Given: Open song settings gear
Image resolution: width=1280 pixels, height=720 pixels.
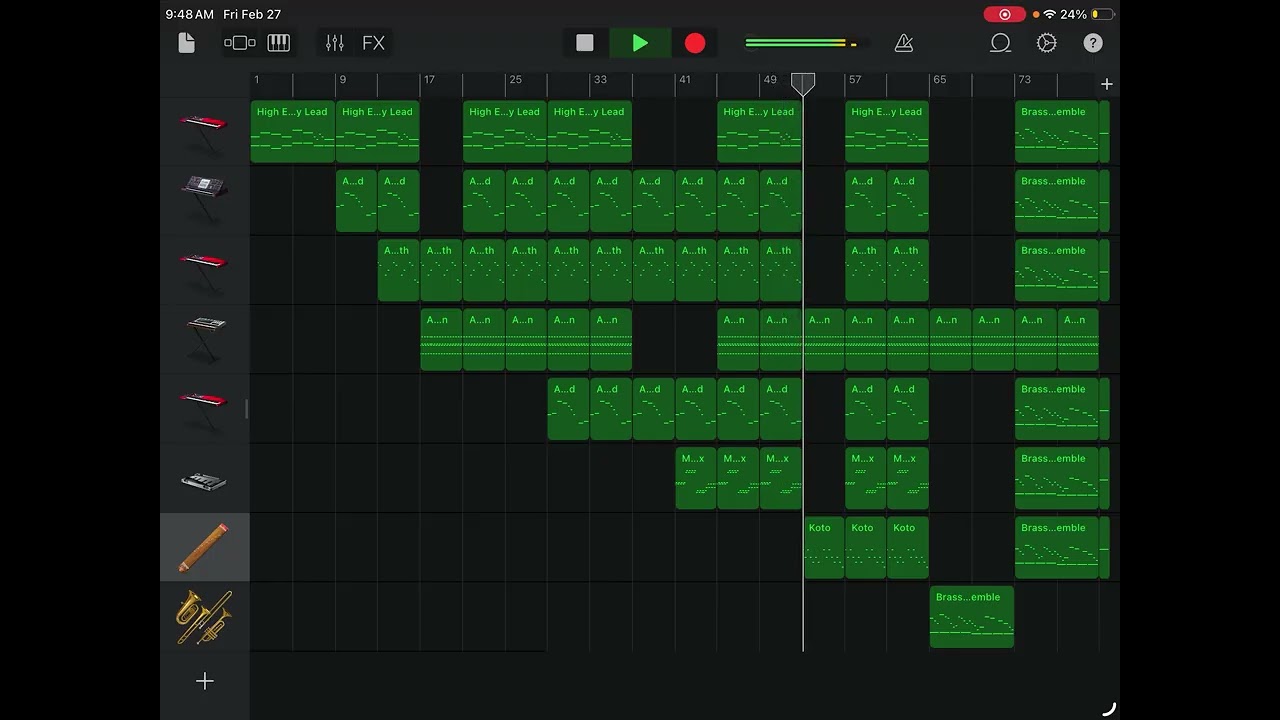Looking at the screenshot, I should click(1046, 43).
